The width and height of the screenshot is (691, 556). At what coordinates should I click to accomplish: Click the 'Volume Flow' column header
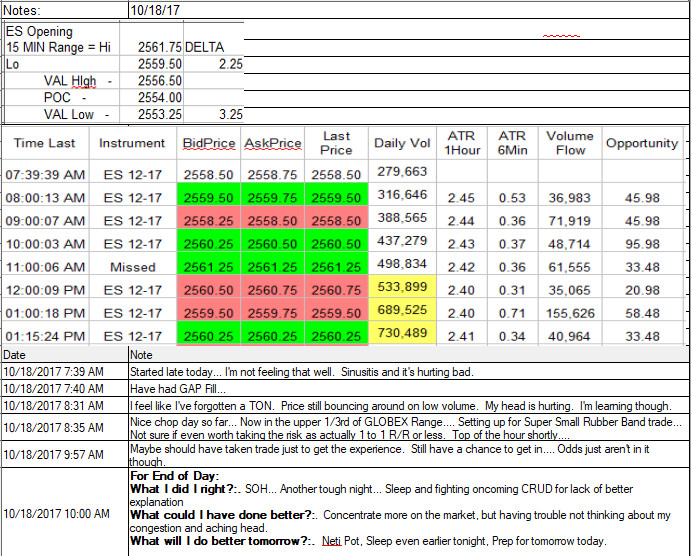point(570,143)
